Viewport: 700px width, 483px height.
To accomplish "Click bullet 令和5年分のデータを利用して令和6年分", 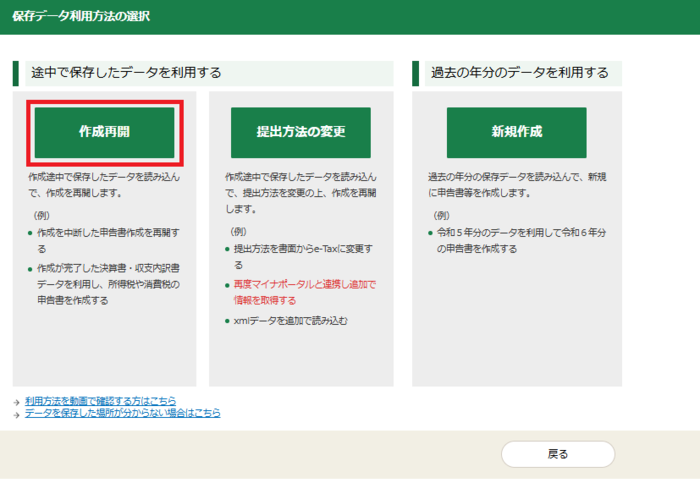I will click(521, 241).
